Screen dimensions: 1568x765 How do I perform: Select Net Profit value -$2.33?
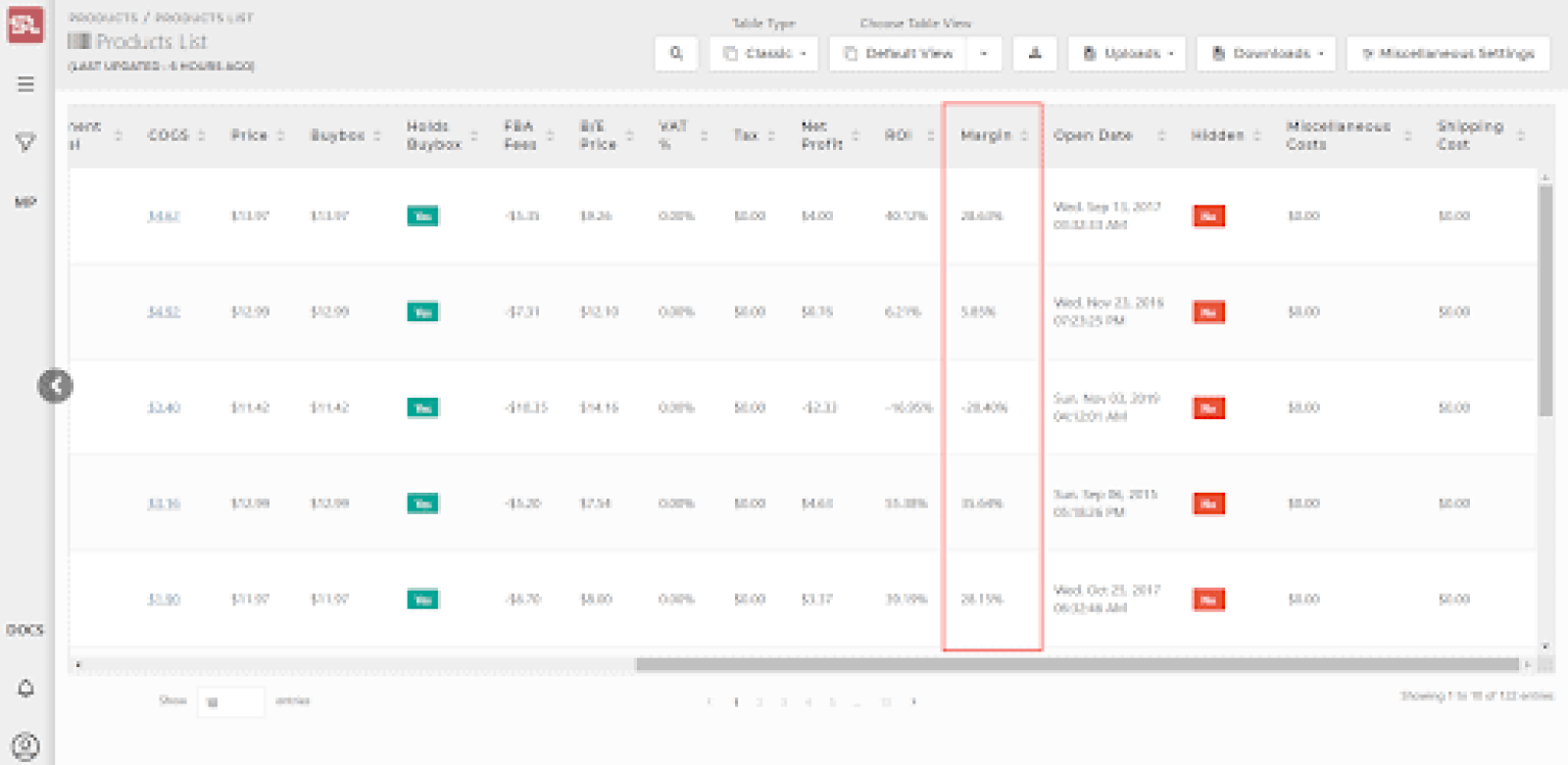click(x=819, y=407)
